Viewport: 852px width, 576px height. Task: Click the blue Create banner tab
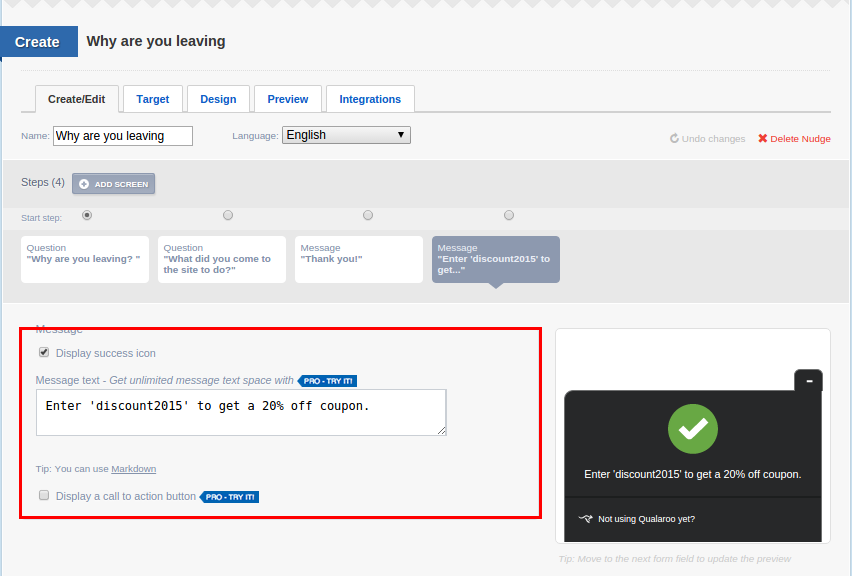(39, 42)
